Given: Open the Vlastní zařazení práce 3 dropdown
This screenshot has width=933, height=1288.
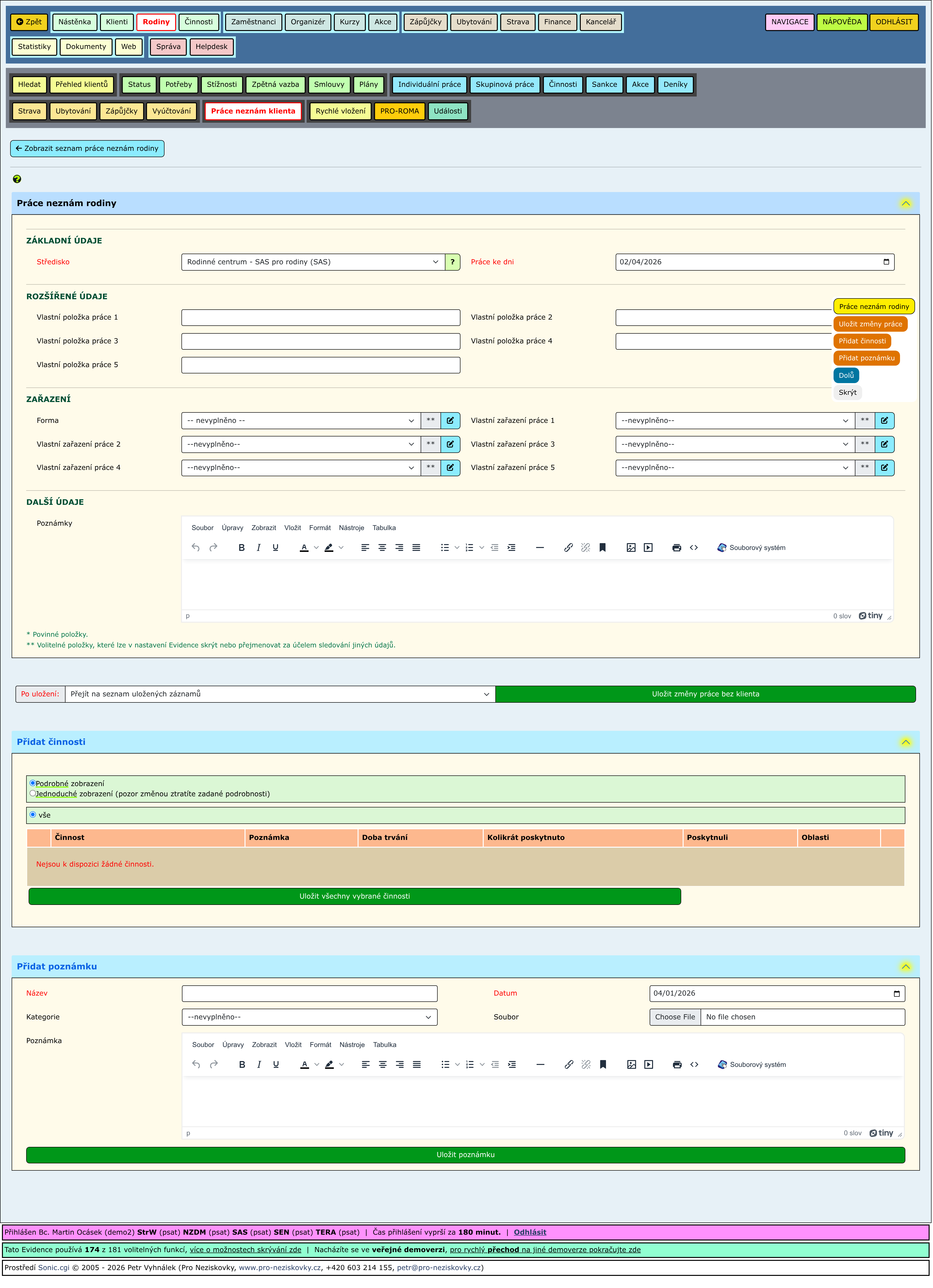Looking at the screenshot, I should tap(735, 445).
